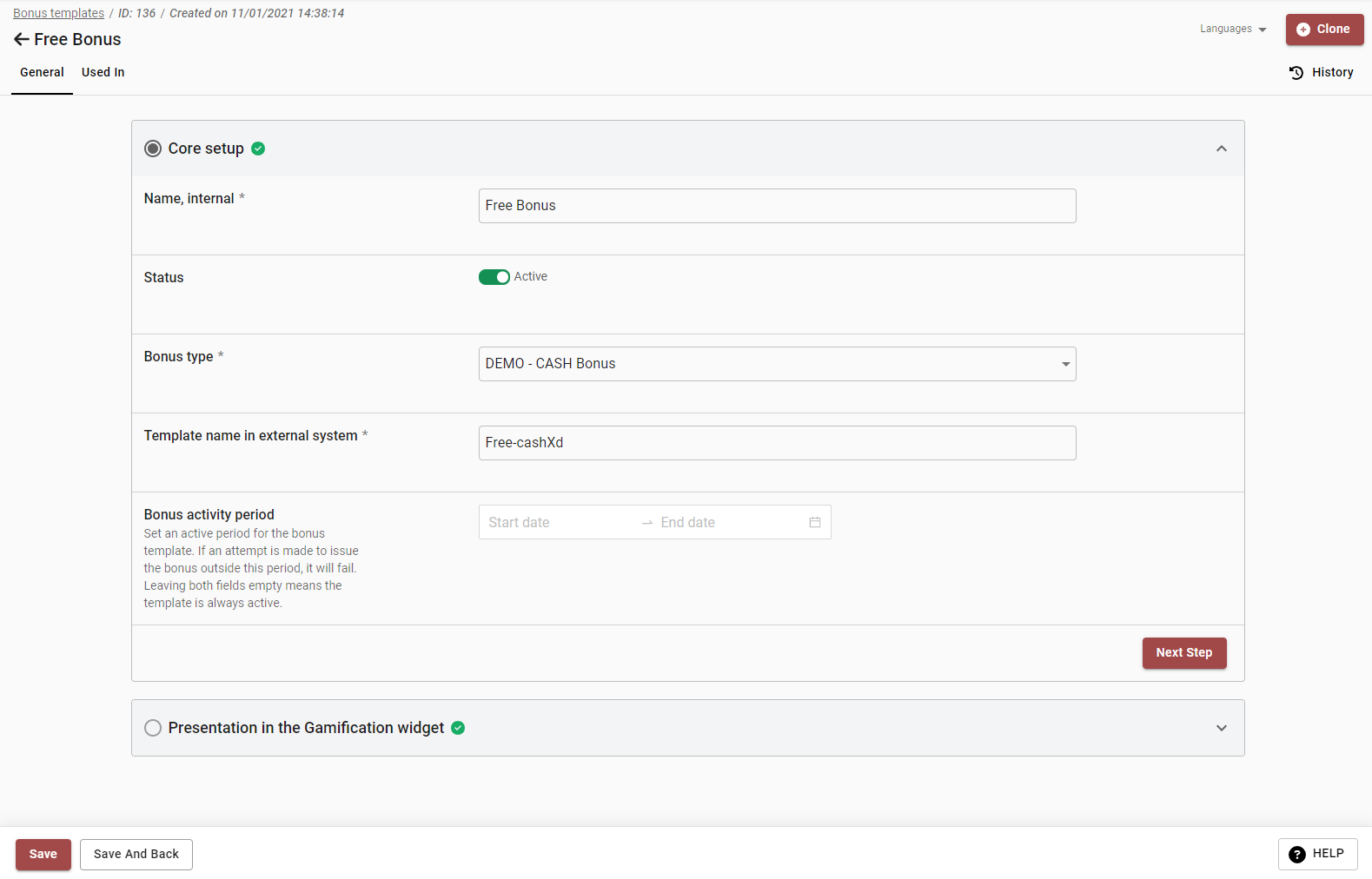Click the History clock icon

[x=1296, y=73]
